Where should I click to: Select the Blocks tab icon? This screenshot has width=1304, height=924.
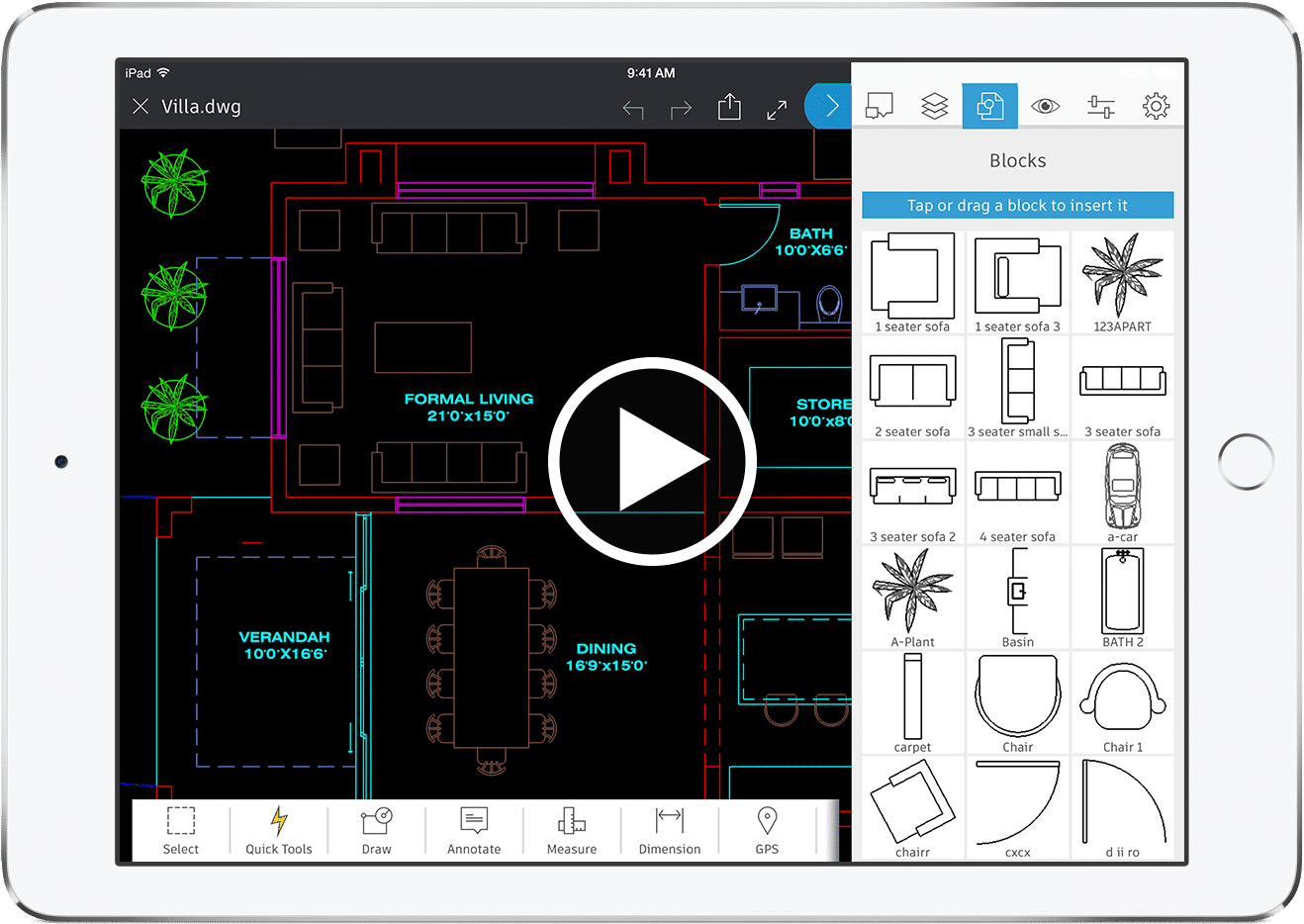(989, 106)
